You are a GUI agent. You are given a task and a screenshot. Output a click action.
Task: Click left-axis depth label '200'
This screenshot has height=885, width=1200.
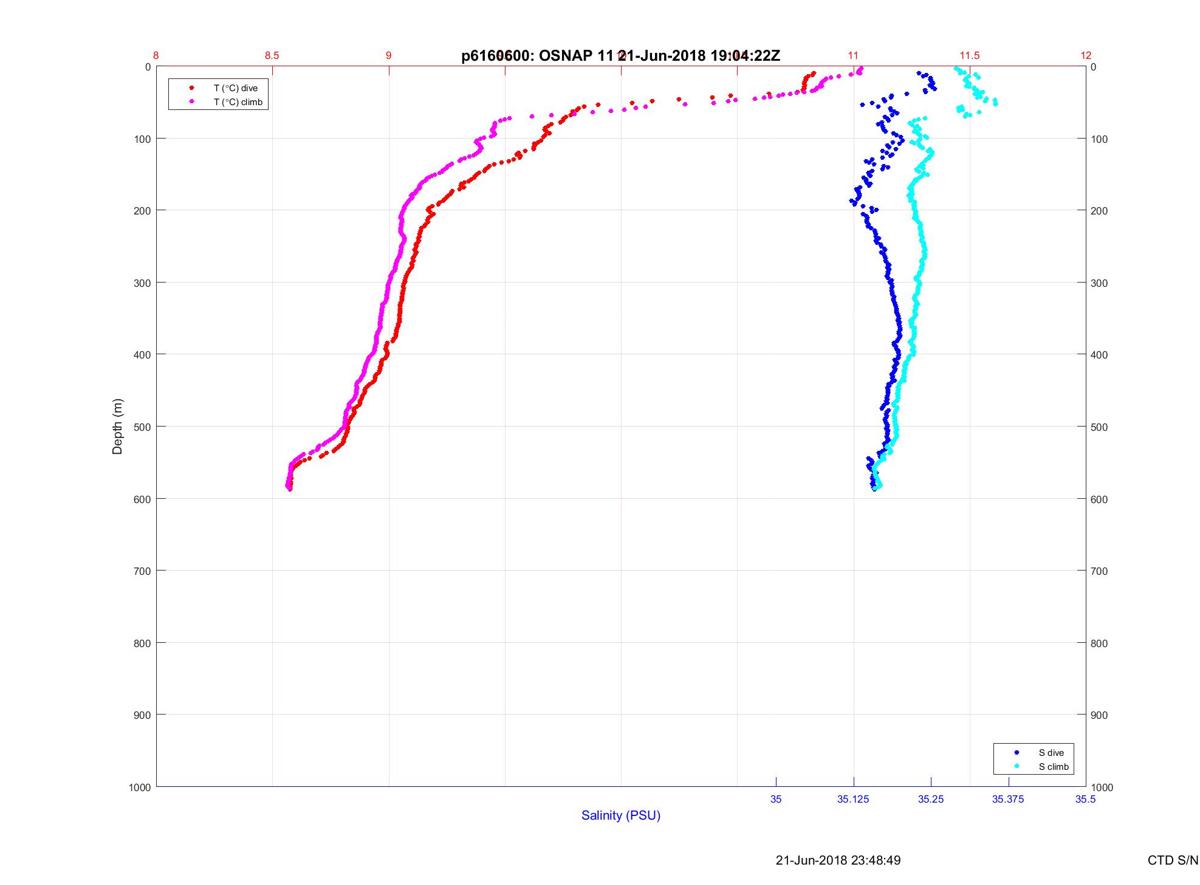coord(141,211)
